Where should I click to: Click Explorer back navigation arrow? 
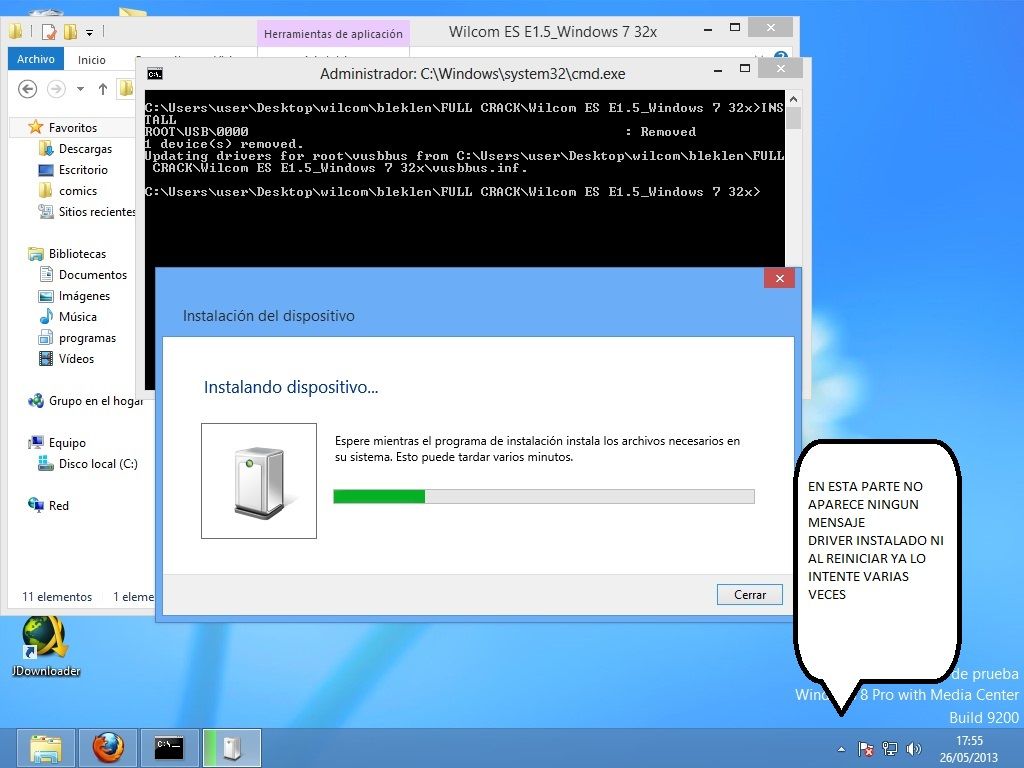tap(27, 89)
